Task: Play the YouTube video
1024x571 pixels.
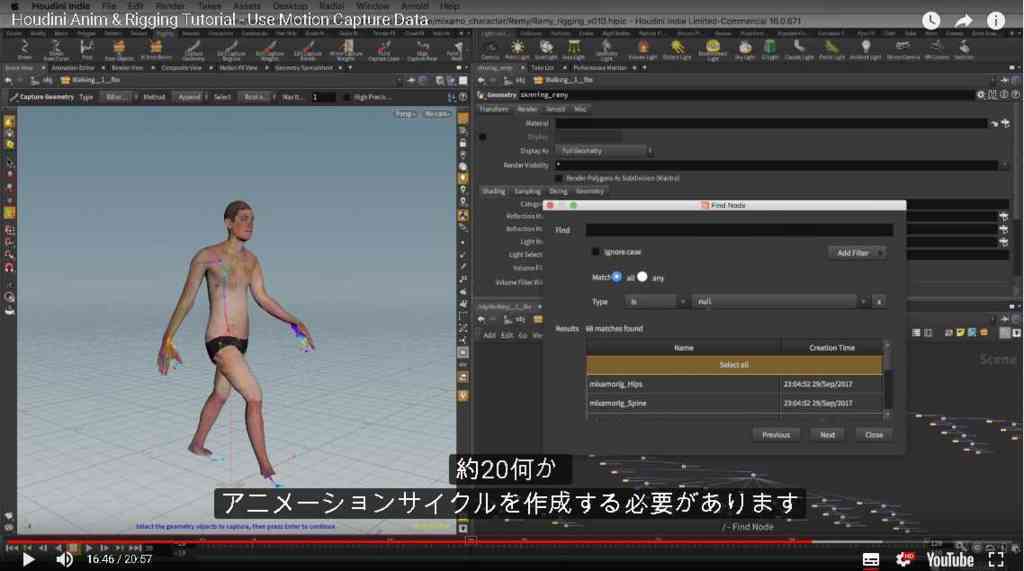Action: [27, 559]
